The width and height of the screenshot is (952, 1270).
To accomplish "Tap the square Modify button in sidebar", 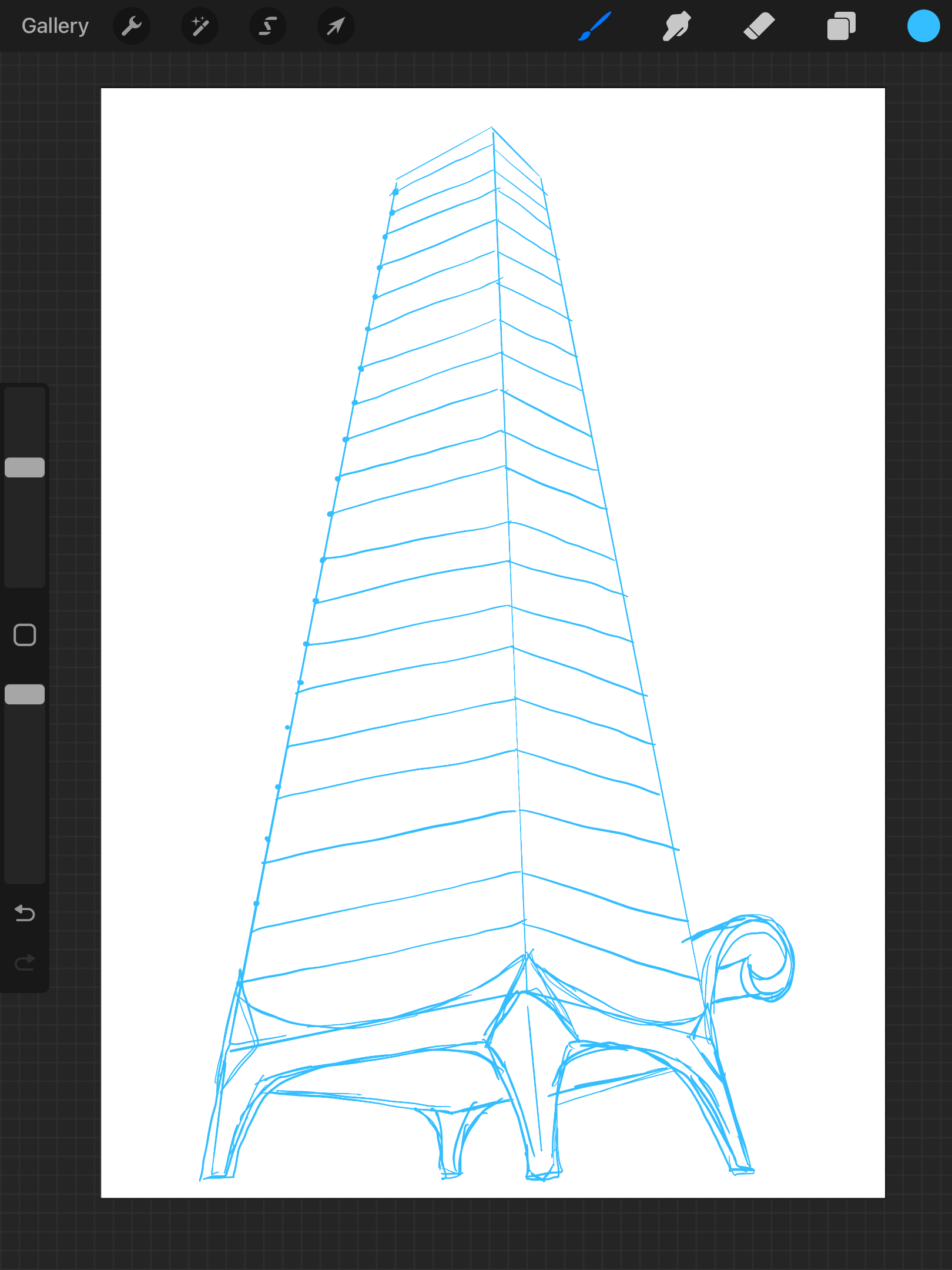I will (x=25, y=635).
